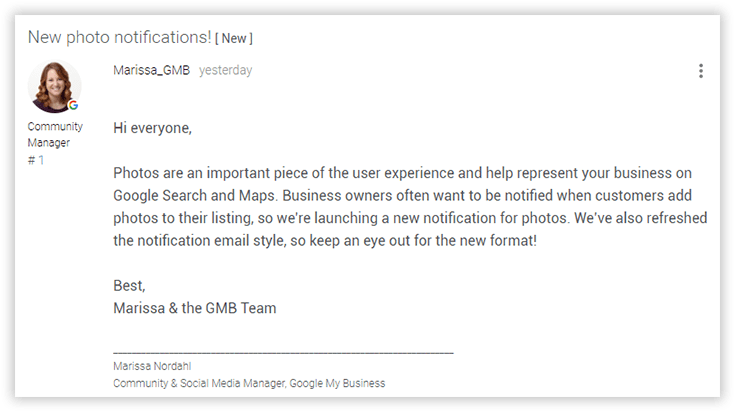The height and width of the screenshot is (412, 735).
Task: Click the 'yesterday' post timestamp
Action: 225,70
